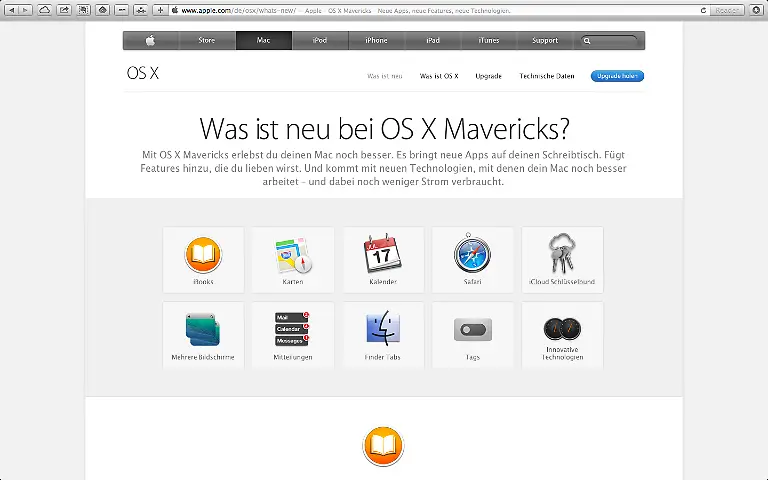Screen dimensions: 768x480
Task: Go forward with the Safari forward arrow
Action: pyautogui.click(x=25, y=10)
